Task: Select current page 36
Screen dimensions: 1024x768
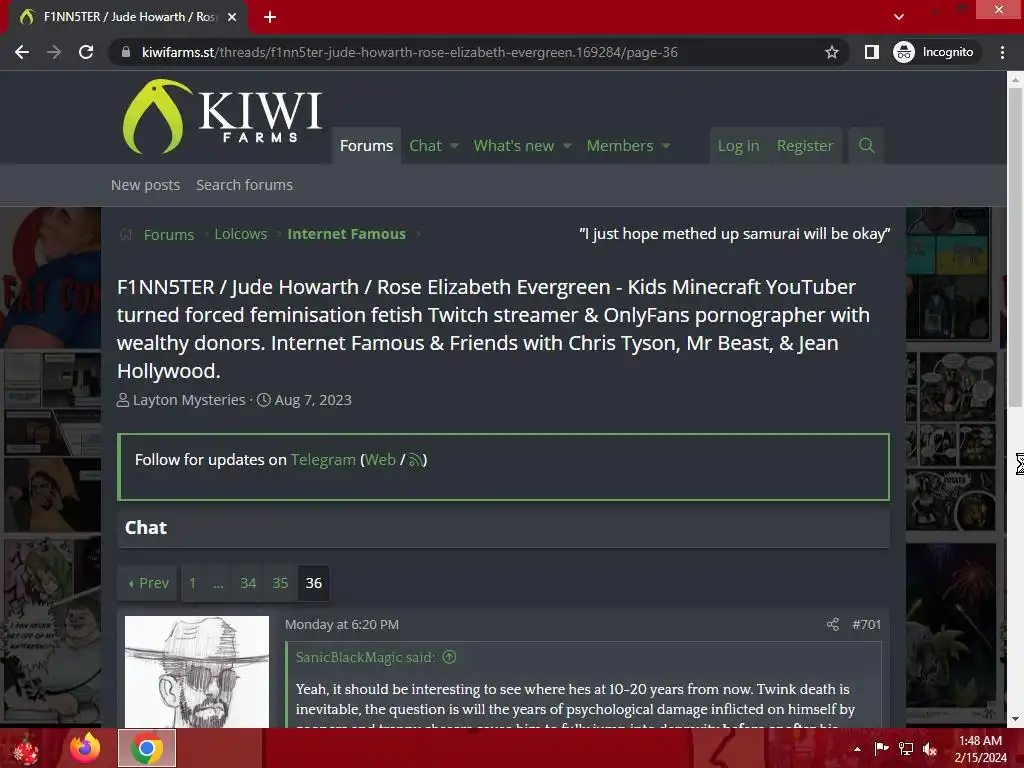Action: [x=313, y=583]
